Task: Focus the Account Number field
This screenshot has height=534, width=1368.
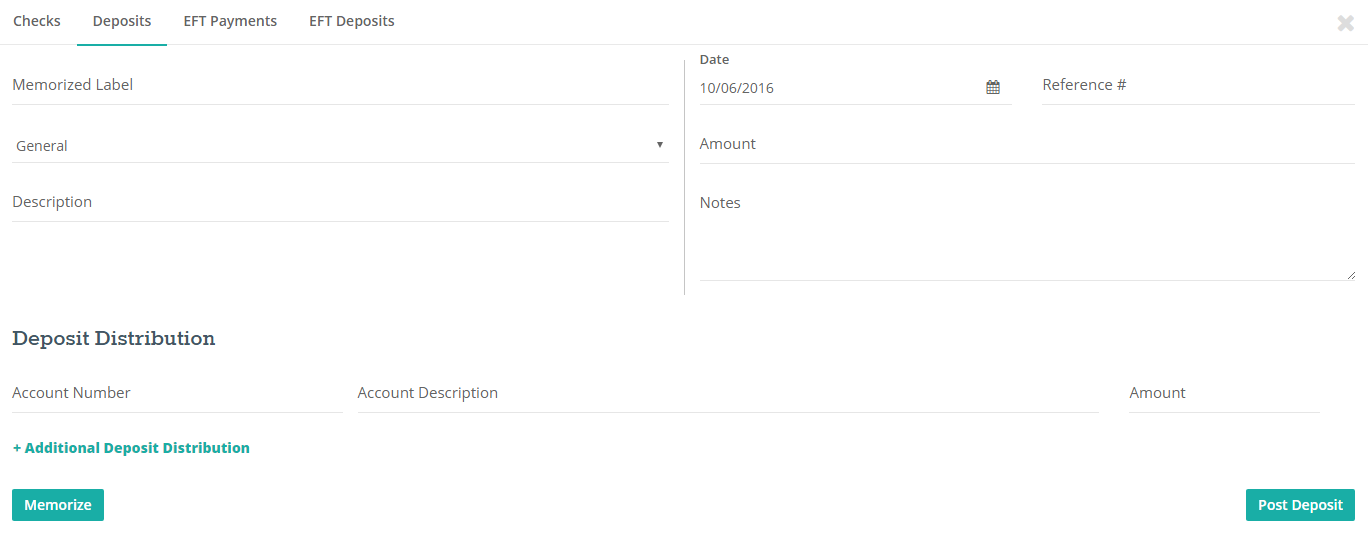Action: pos(177,394)
